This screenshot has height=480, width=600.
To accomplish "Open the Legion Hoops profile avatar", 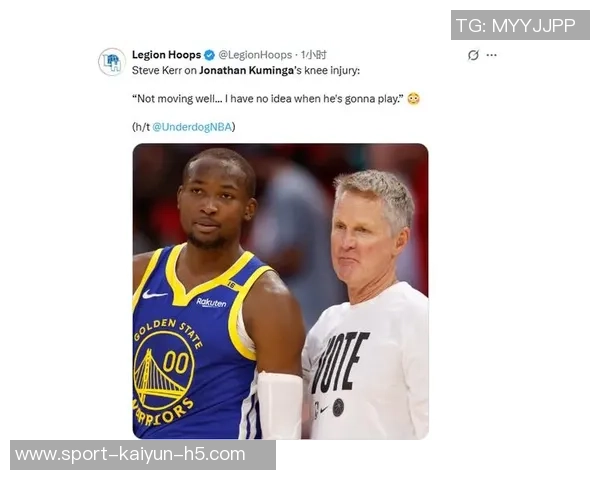I will (112, 62).
